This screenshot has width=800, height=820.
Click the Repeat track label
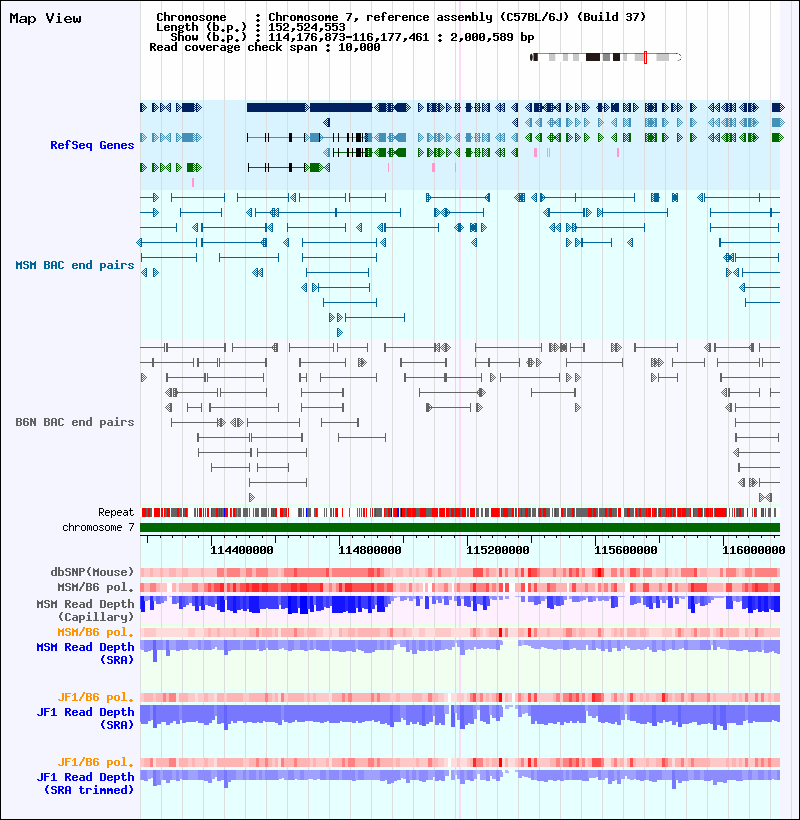point(116,512)
